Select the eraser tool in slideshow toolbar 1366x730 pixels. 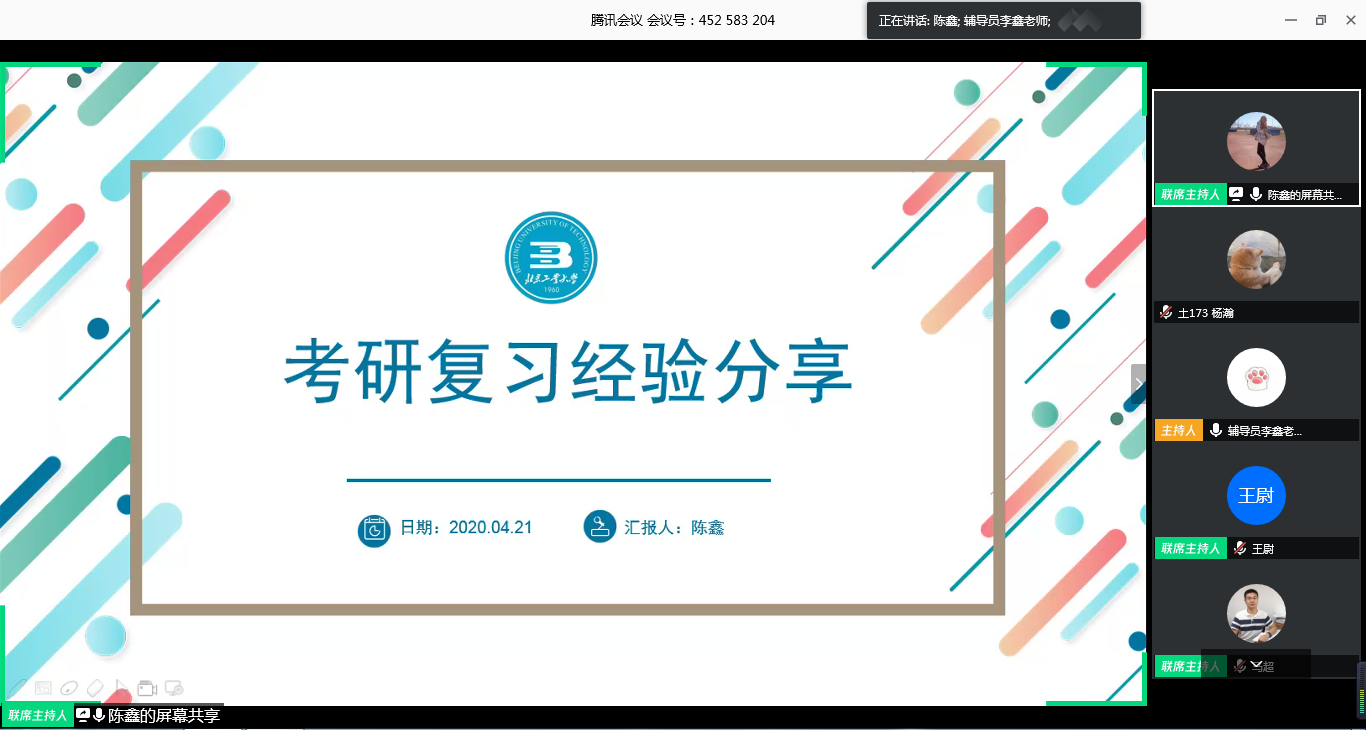(95, 688)
